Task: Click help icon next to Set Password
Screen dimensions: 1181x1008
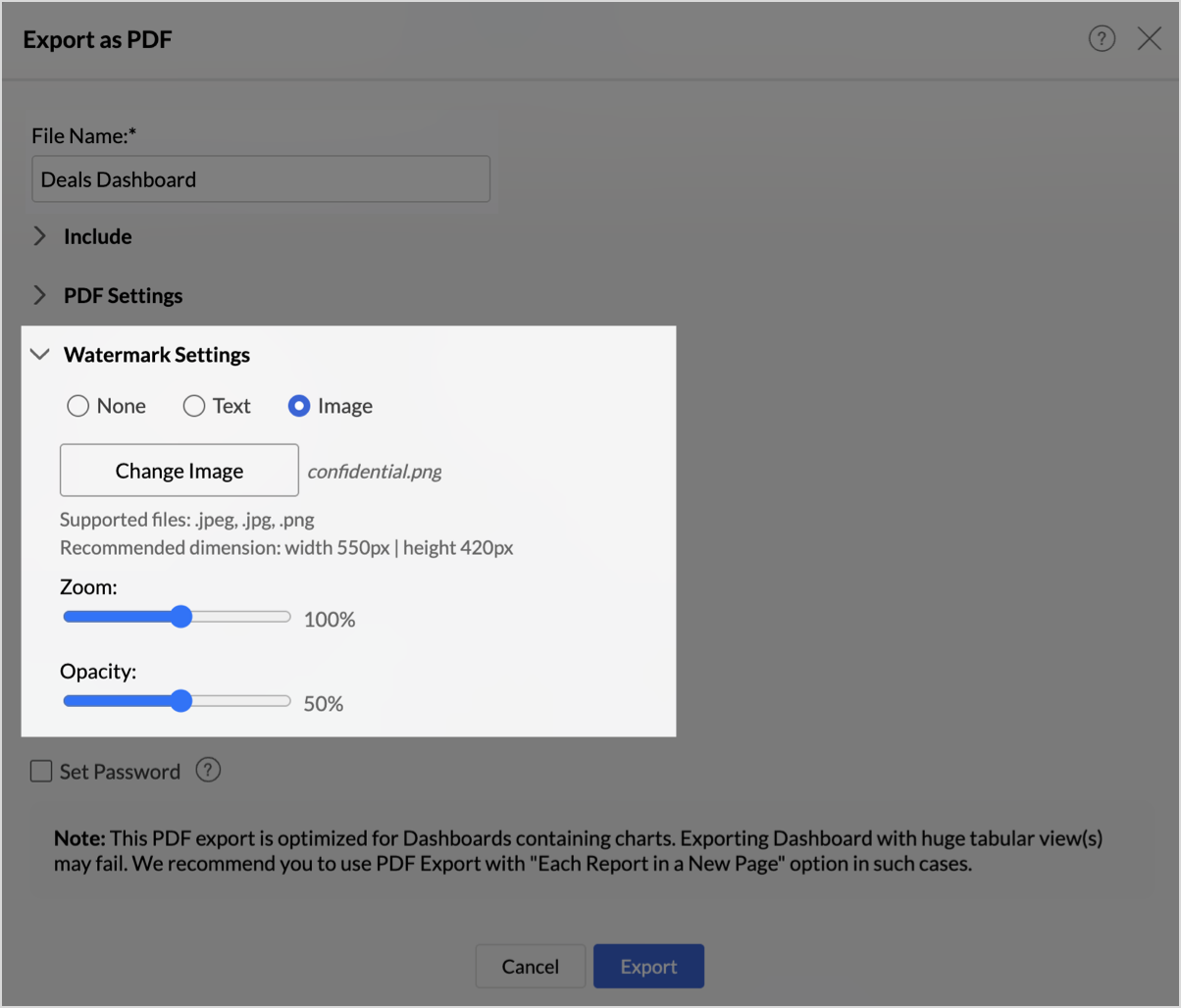Action: [208, 771]
